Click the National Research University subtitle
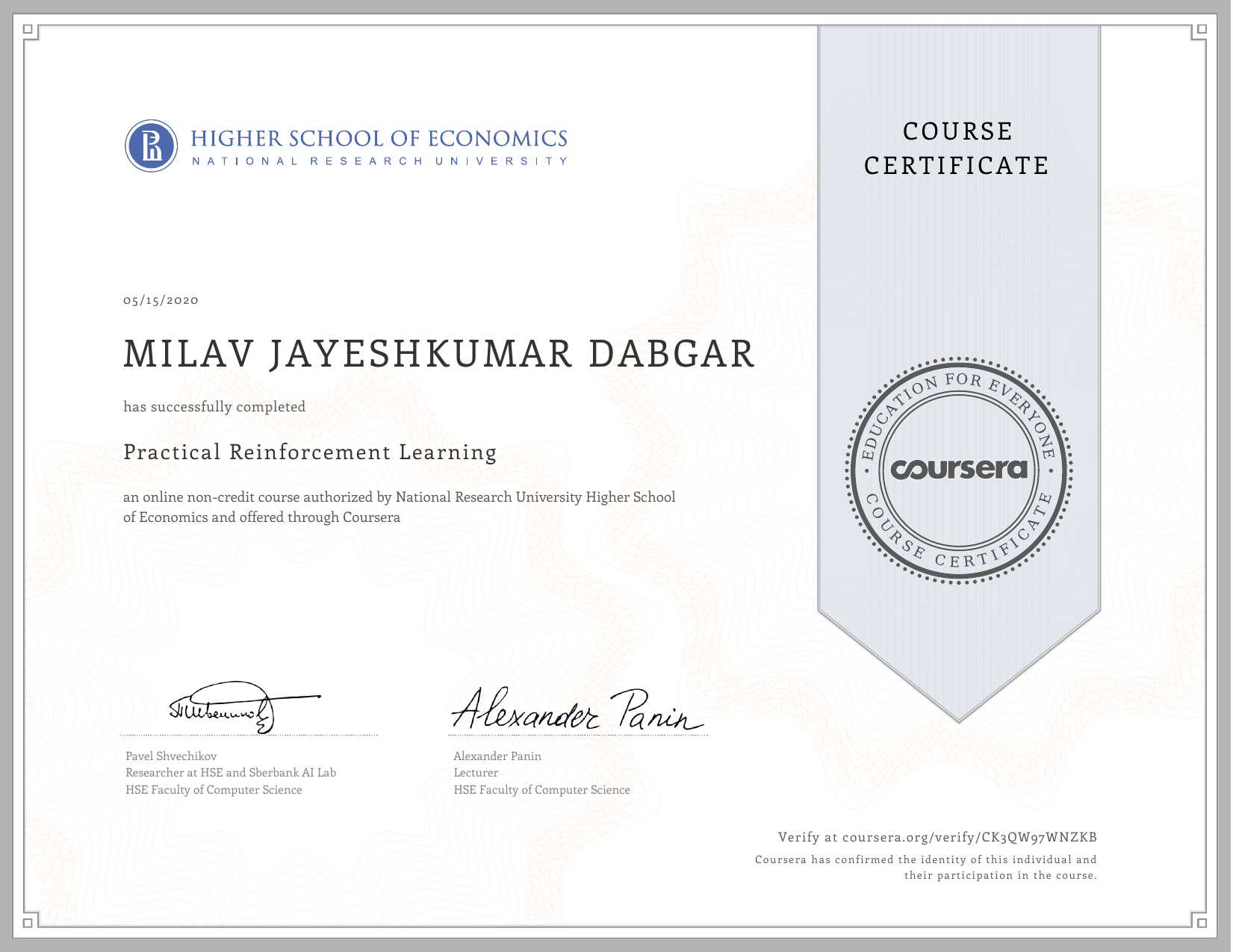 (379, 161)
